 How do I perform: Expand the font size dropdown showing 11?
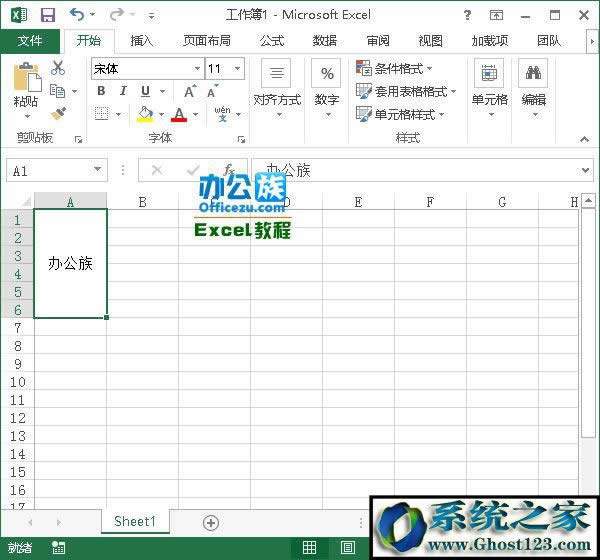[237, 68]
